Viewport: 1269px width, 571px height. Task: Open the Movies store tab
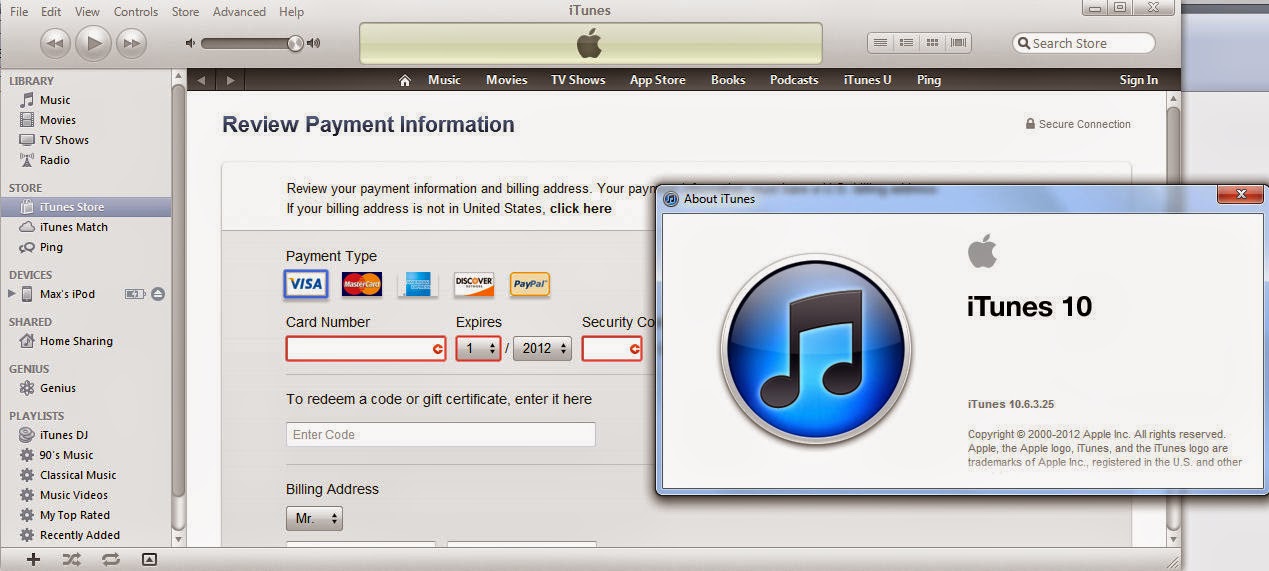coord(506,80)
